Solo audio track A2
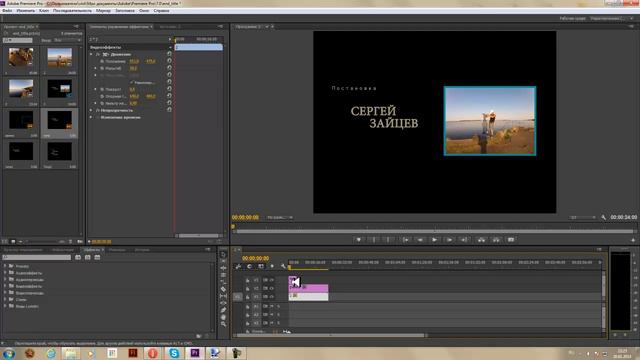This screenshot has height=360, width=640. coord(279,315)
